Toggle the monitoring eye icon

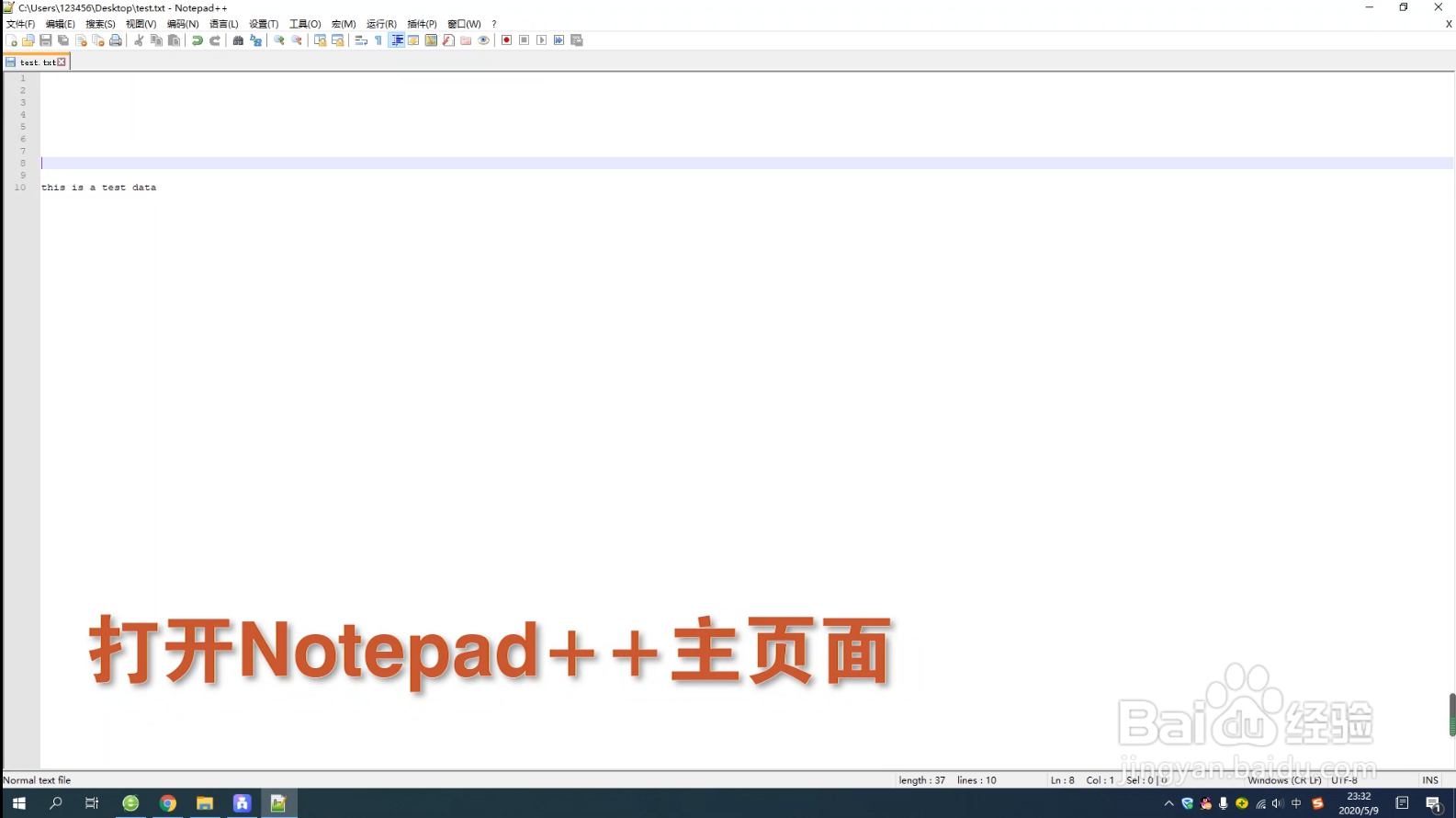click(x=483, y=40)
